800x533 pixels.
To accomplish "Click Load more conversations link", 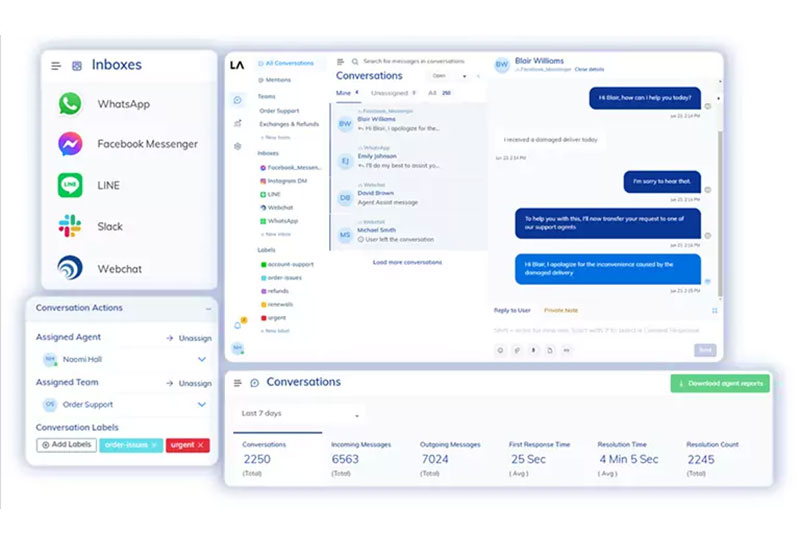I will pyautogui.click(x=407, y=262).
